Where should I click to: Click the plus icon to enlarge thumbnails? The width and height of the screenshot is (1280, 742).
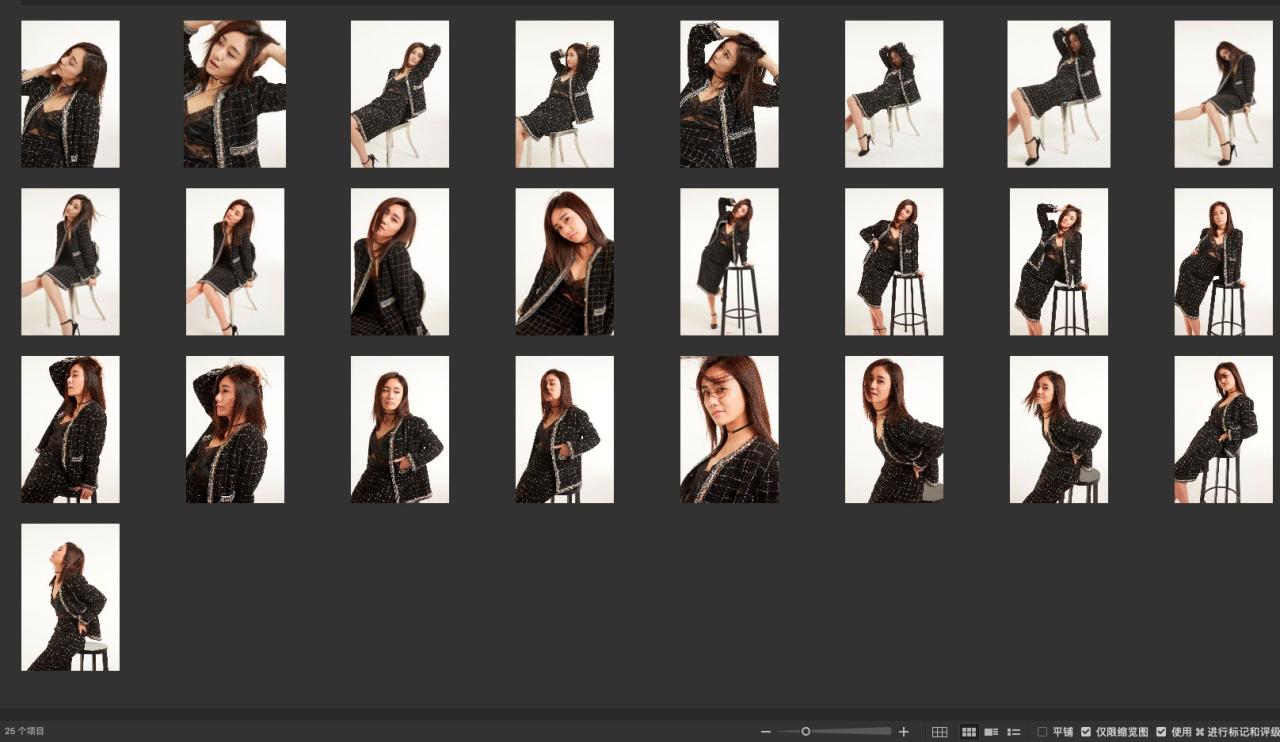(x=904, y=732)
